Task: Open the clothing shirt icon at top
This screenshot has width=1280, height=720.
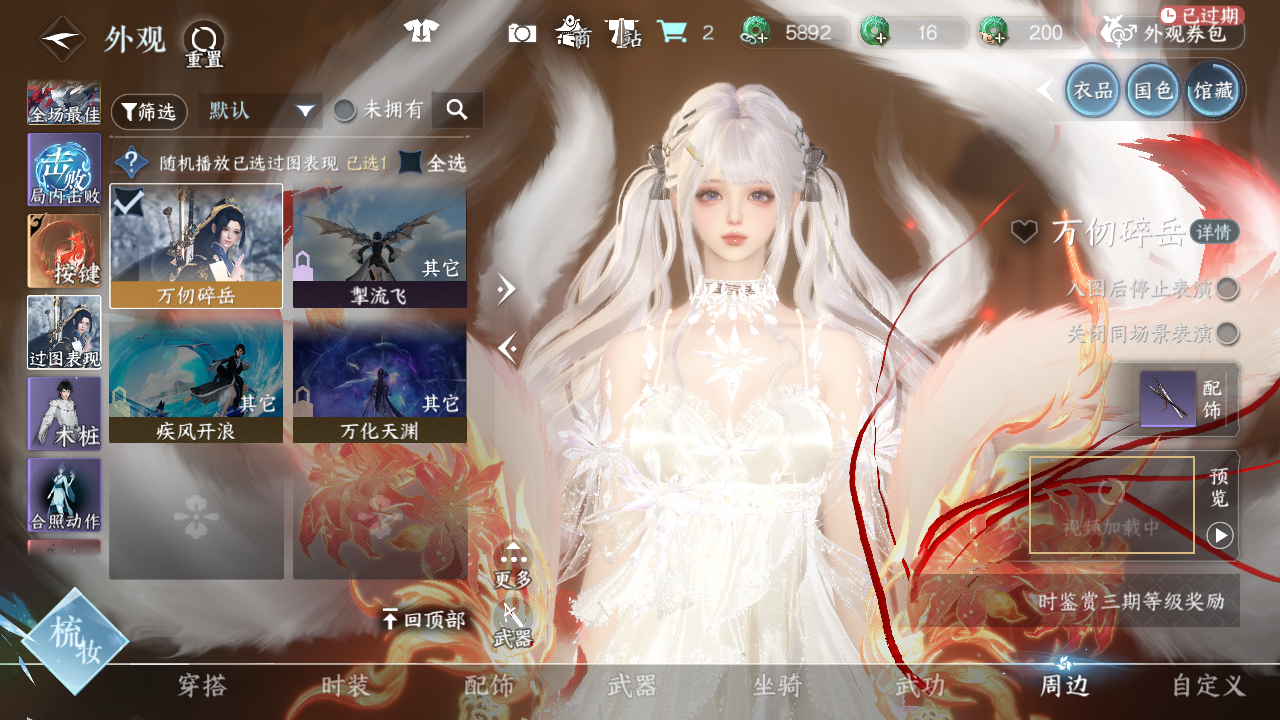Action: tap(421, 31)
